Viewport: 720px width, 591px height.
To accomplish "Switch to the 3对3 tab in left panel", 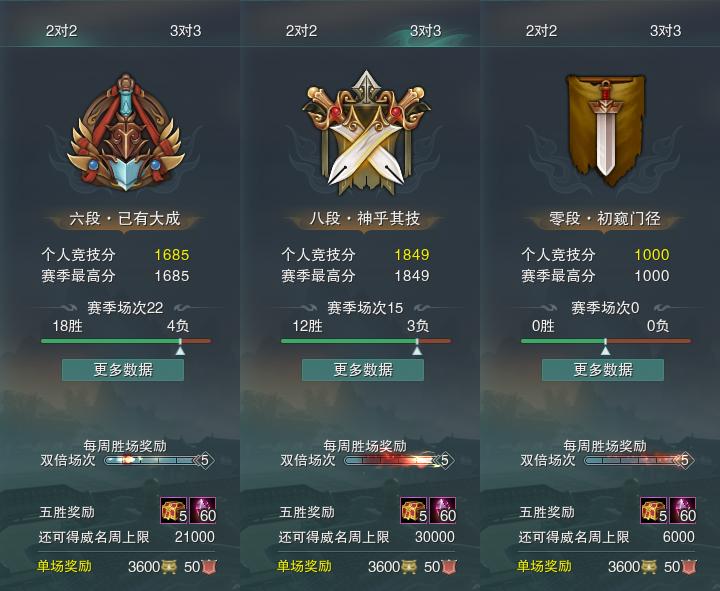I will 186,31.
